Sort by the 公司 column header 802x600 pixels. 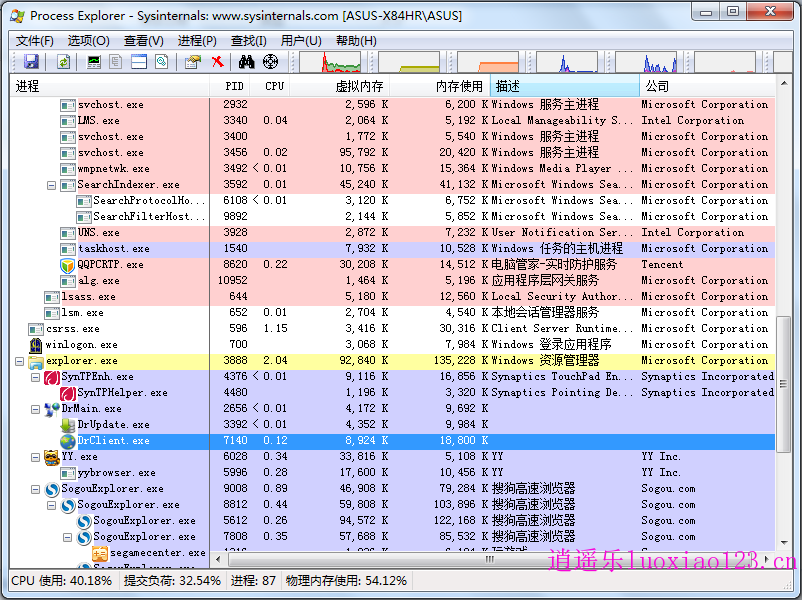point(707,86)
